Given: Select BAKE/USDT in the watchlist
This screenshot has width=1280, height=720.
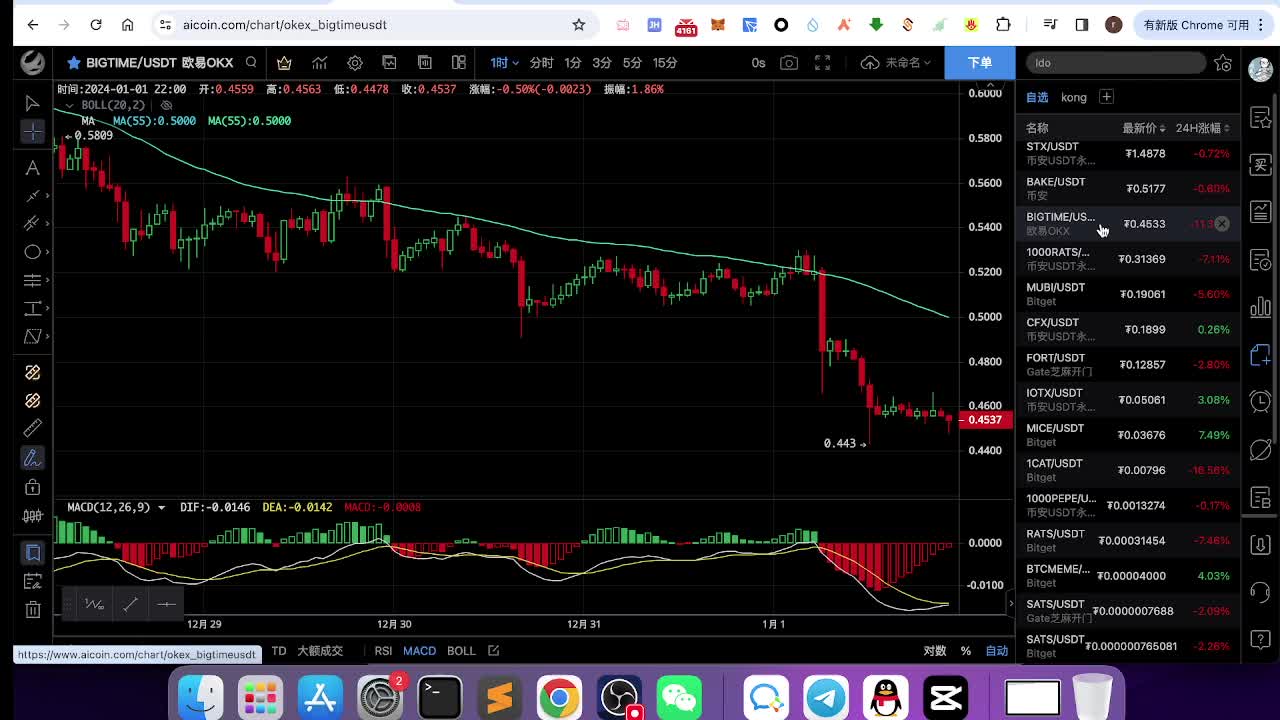Looking at the screenshot, I should tap(1128, 188).
